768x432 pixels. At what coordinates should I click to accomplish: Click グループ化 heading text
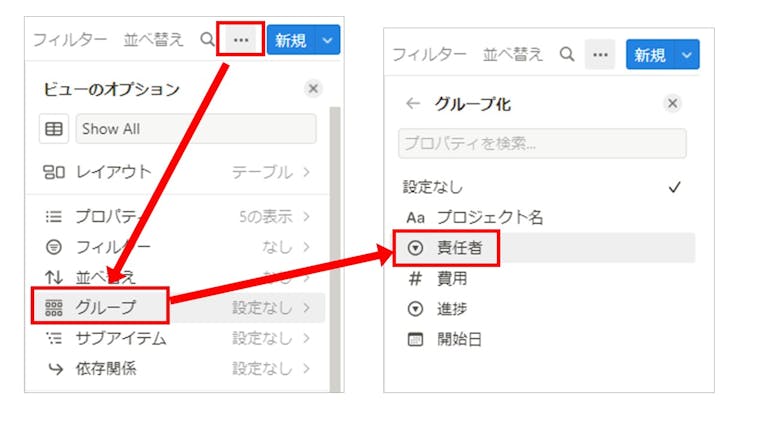473,104
